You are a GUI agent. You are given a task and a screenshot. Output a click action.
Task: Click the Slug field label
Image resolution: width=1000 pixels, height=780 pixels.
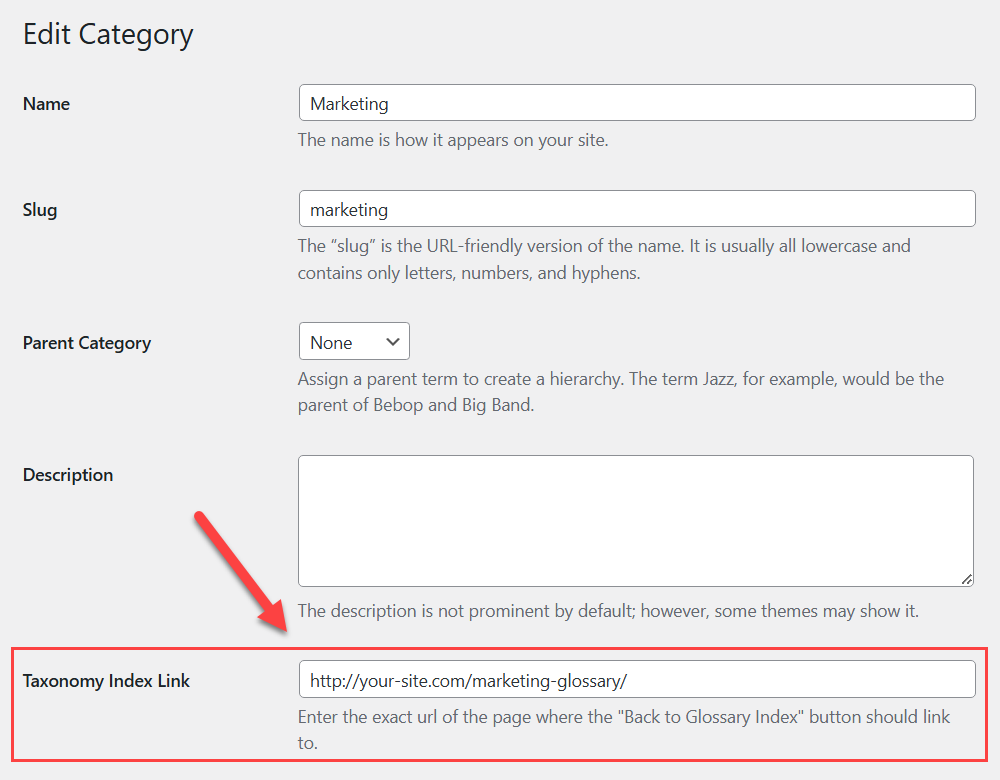[x=40, y=210]
